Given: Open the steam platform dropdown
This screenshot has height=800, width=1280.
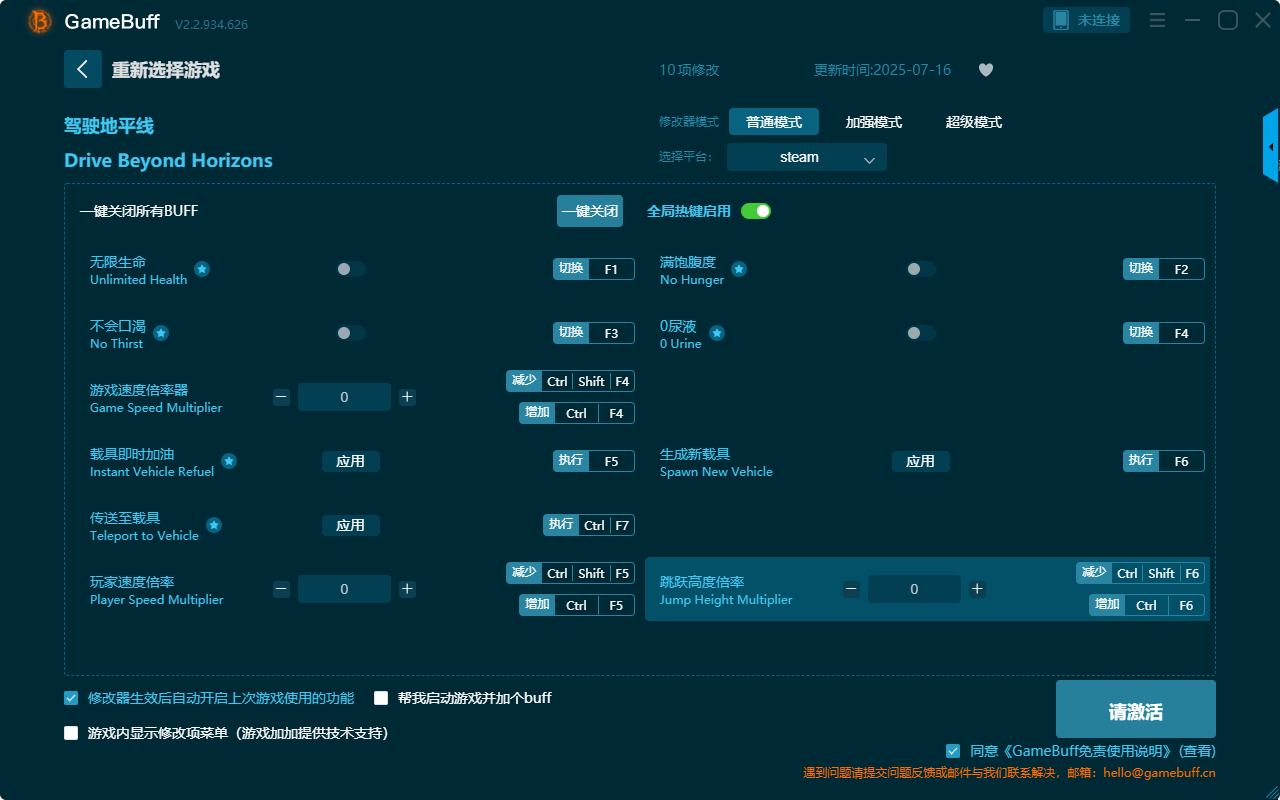Looking at the screenshot, I should pos(806,157).
